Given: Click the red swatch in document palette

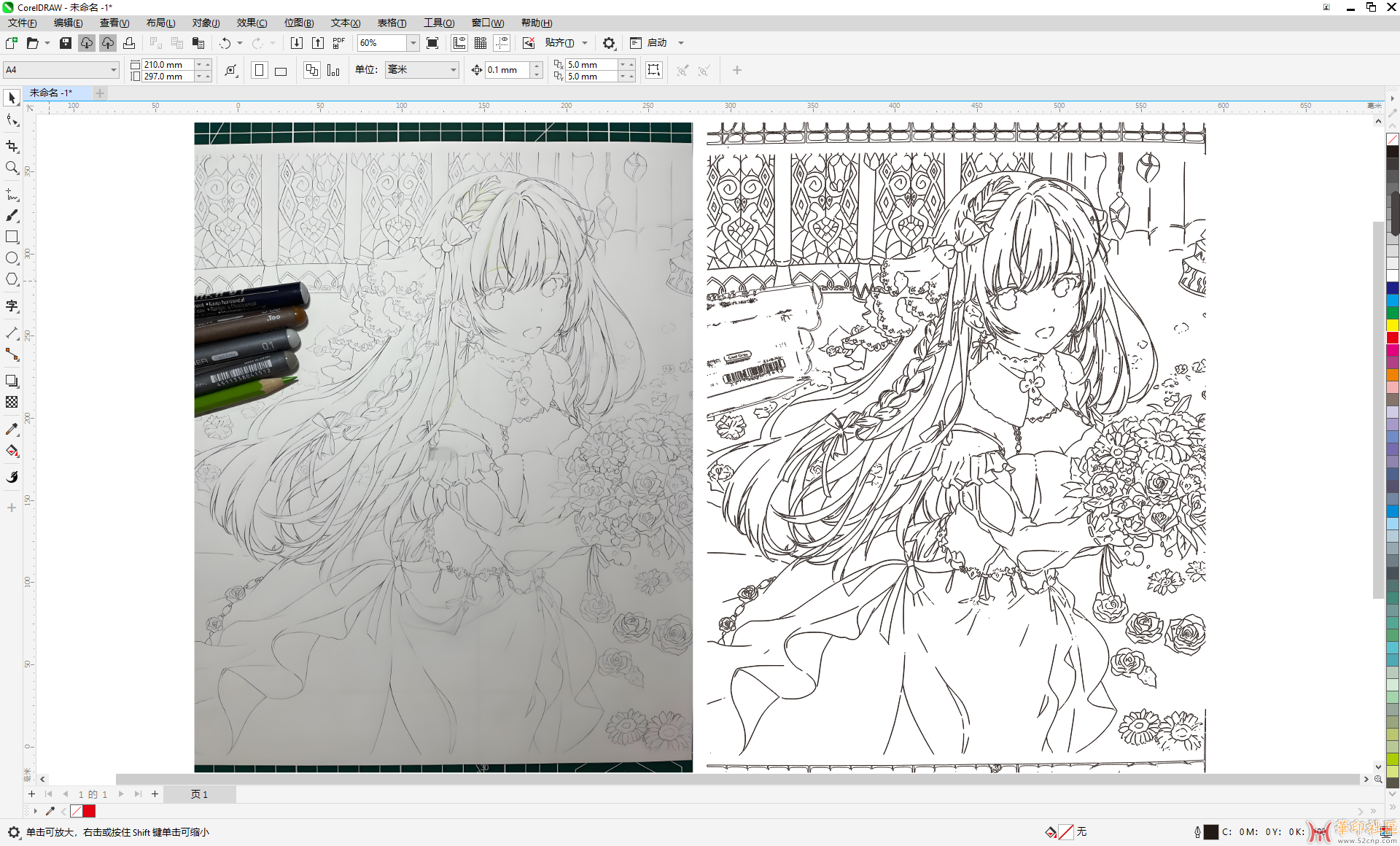Looking at the screenshot, I should pos(89,811).
